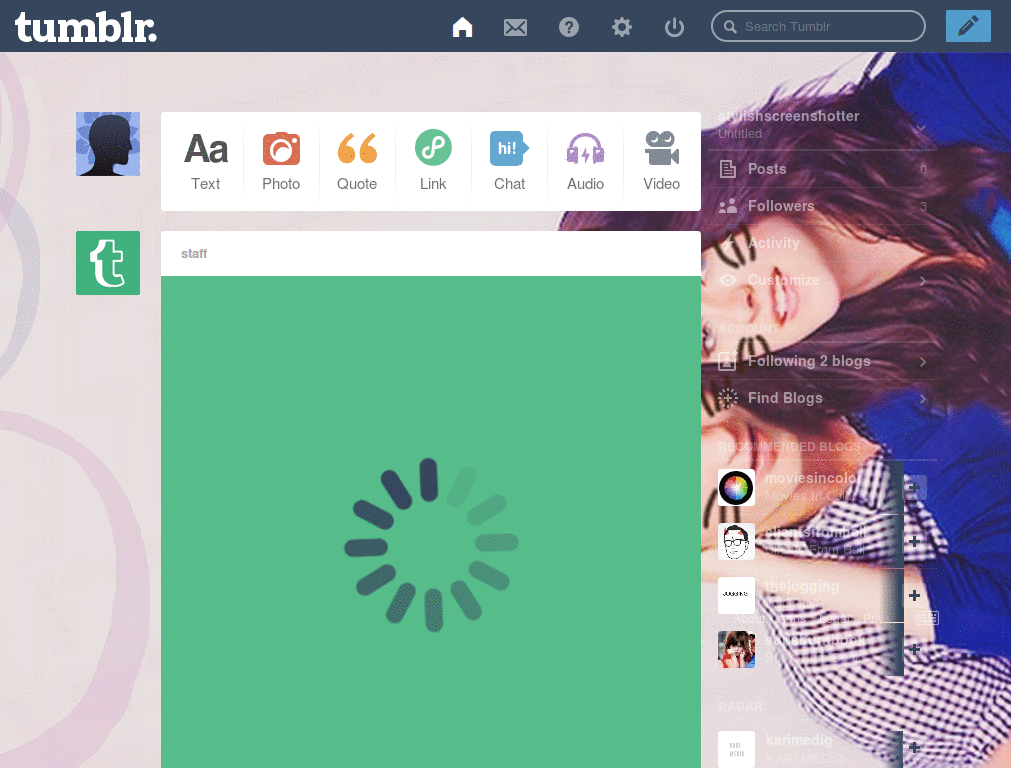Click the tumblr logo
Viewport: 1024px width, 768px height.
86,27
